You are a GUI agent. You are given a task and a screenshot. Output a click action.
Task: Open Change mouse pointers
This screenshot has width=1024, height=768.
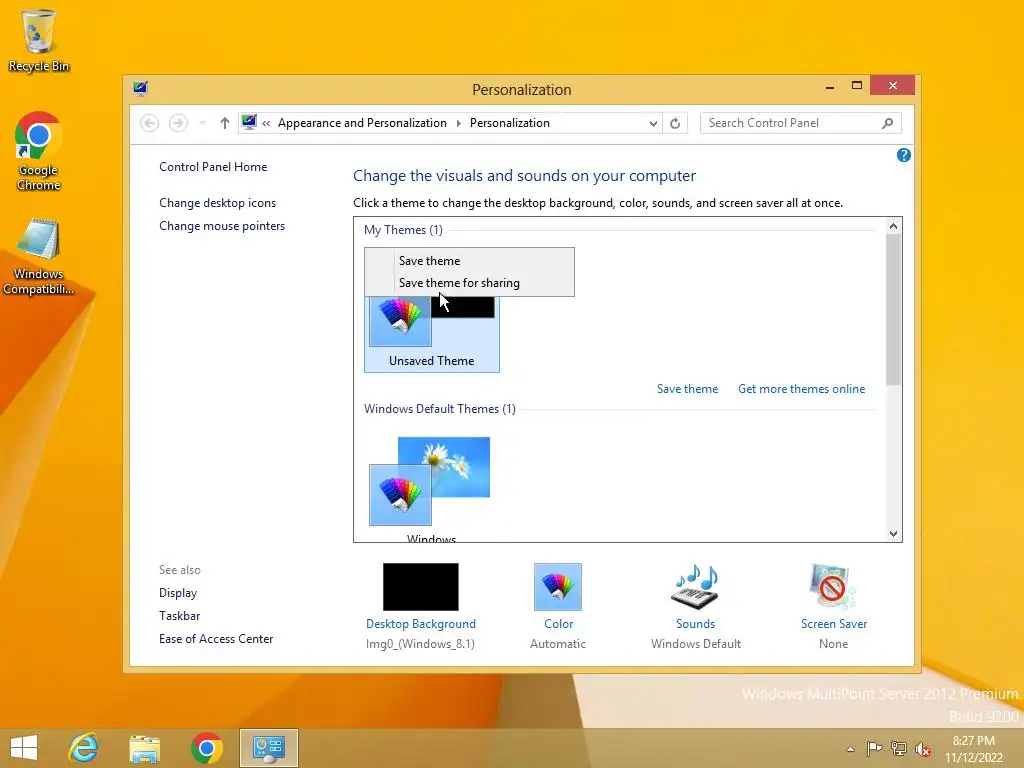(x=222, y=226)
